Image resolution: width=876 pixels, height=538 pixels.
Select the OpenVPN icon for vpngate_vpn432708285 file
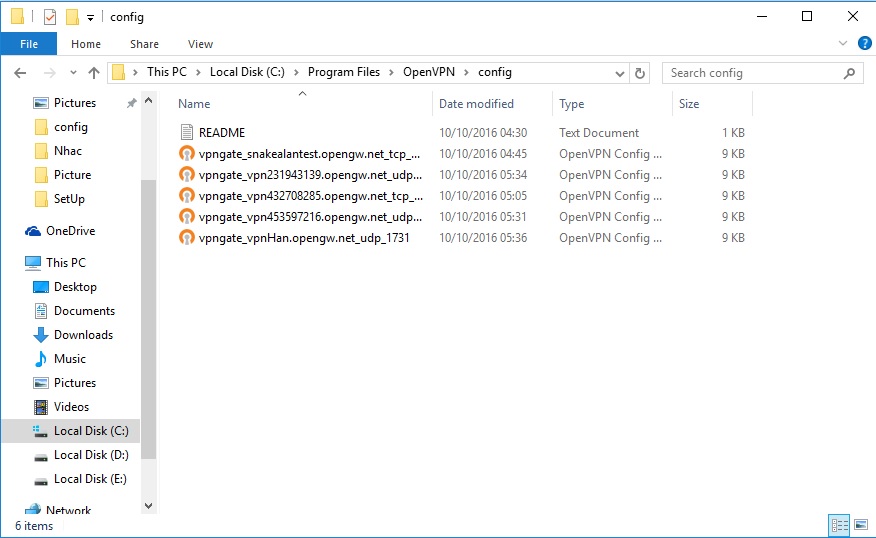coord(187,196)
